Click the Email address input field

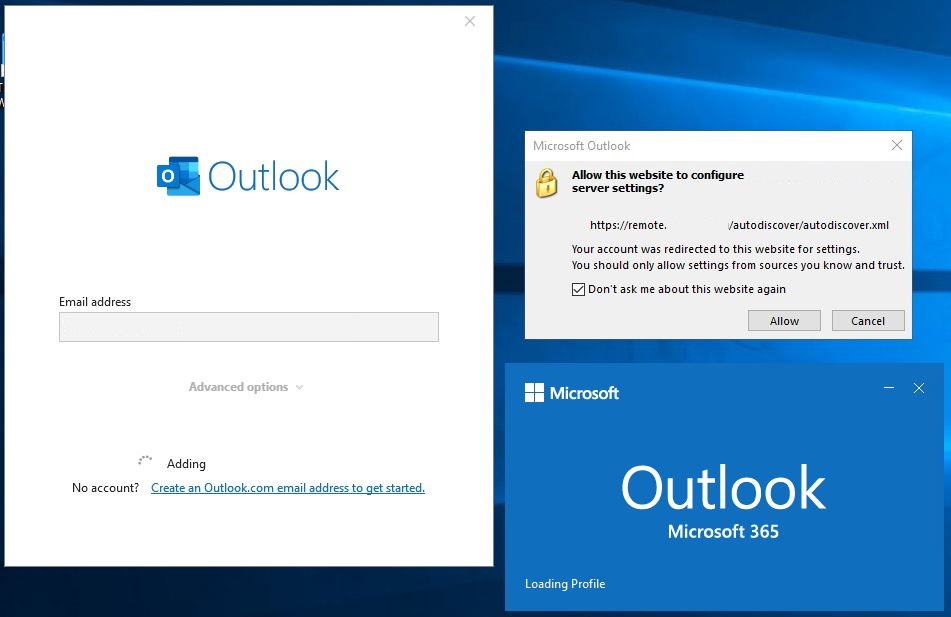pos(249,327)
